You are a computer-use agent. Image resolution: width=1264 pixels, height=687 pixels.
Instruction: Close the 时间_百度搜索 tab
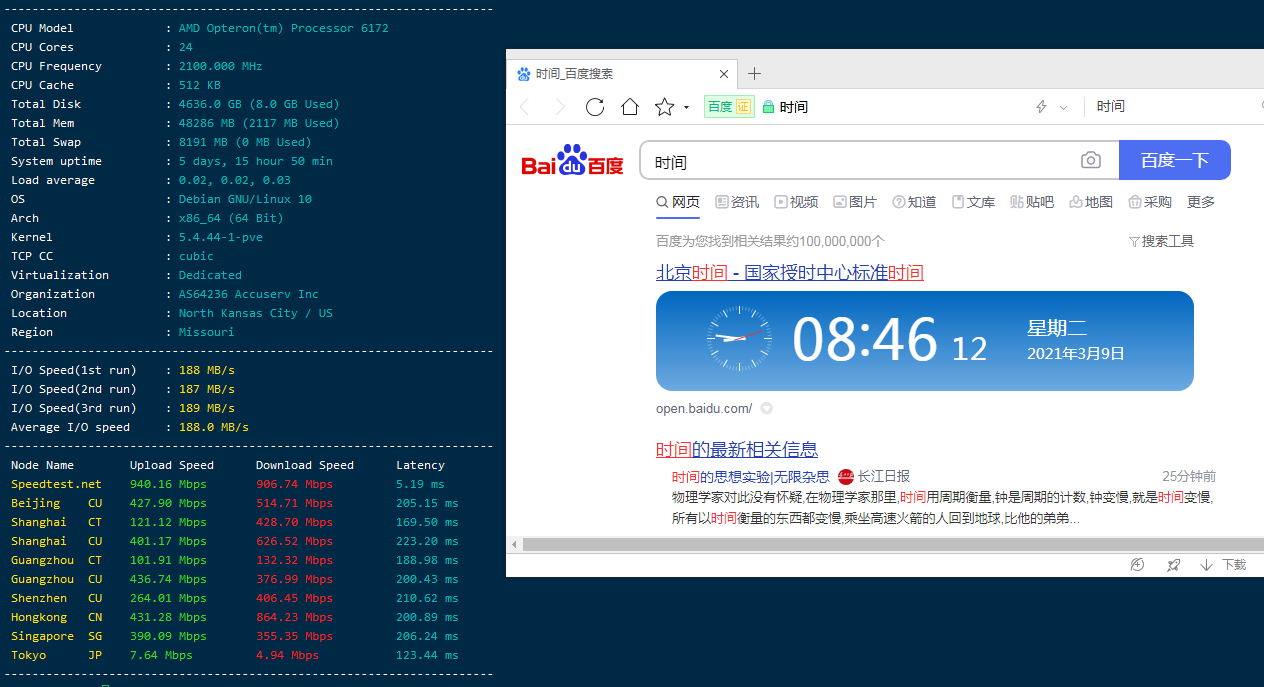click(x=724, y=74)
